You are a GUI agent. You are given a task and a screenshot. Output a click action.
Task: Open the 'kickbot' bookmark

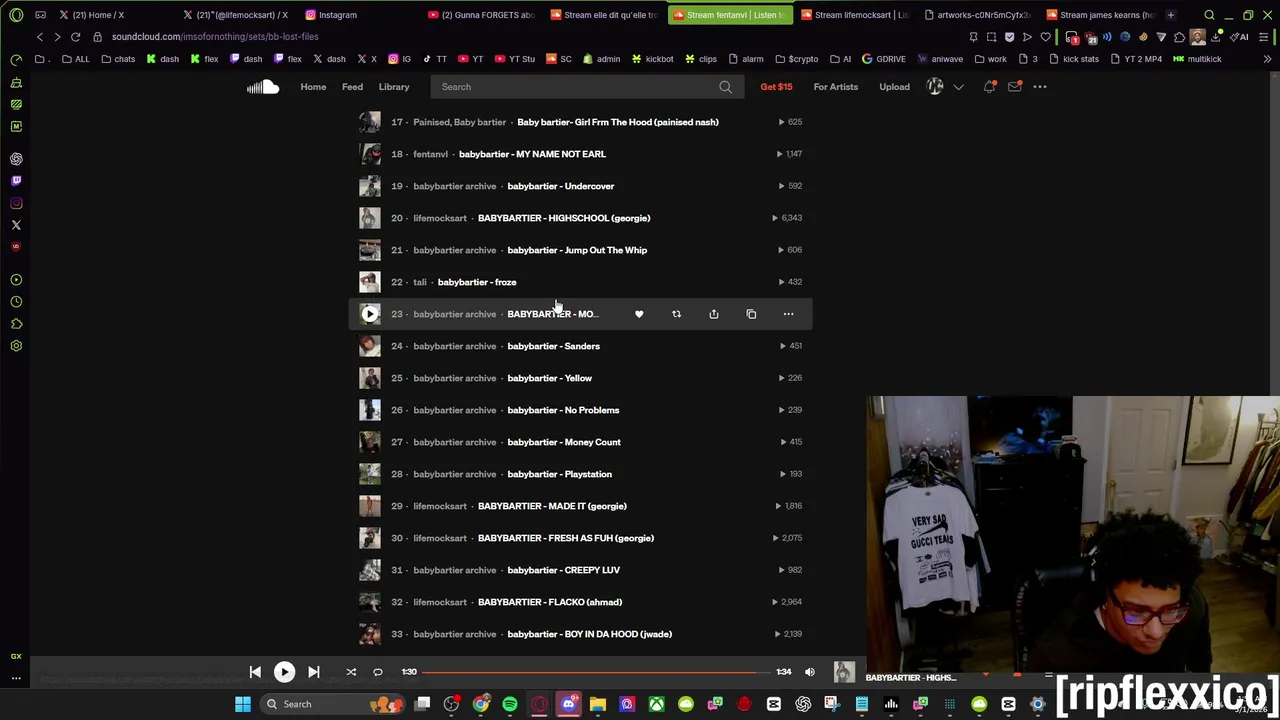[653, 59]
